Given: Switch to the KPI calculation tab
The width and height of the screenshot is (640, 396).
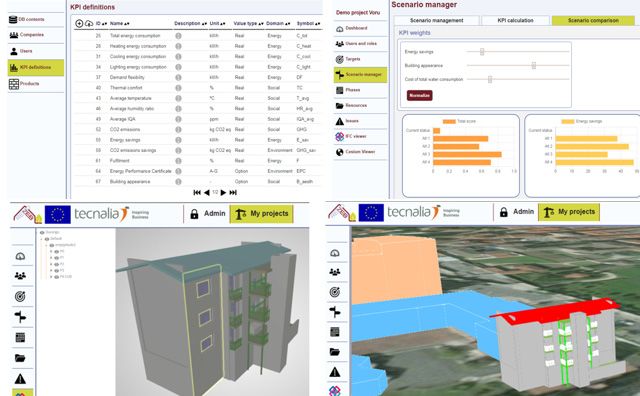Looking at the screenshot, I should tap(516, 20).
